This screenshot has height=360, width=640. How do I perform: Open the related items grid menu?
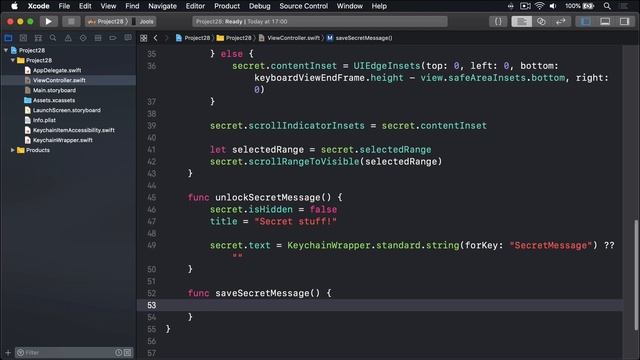tap(144, 38)
